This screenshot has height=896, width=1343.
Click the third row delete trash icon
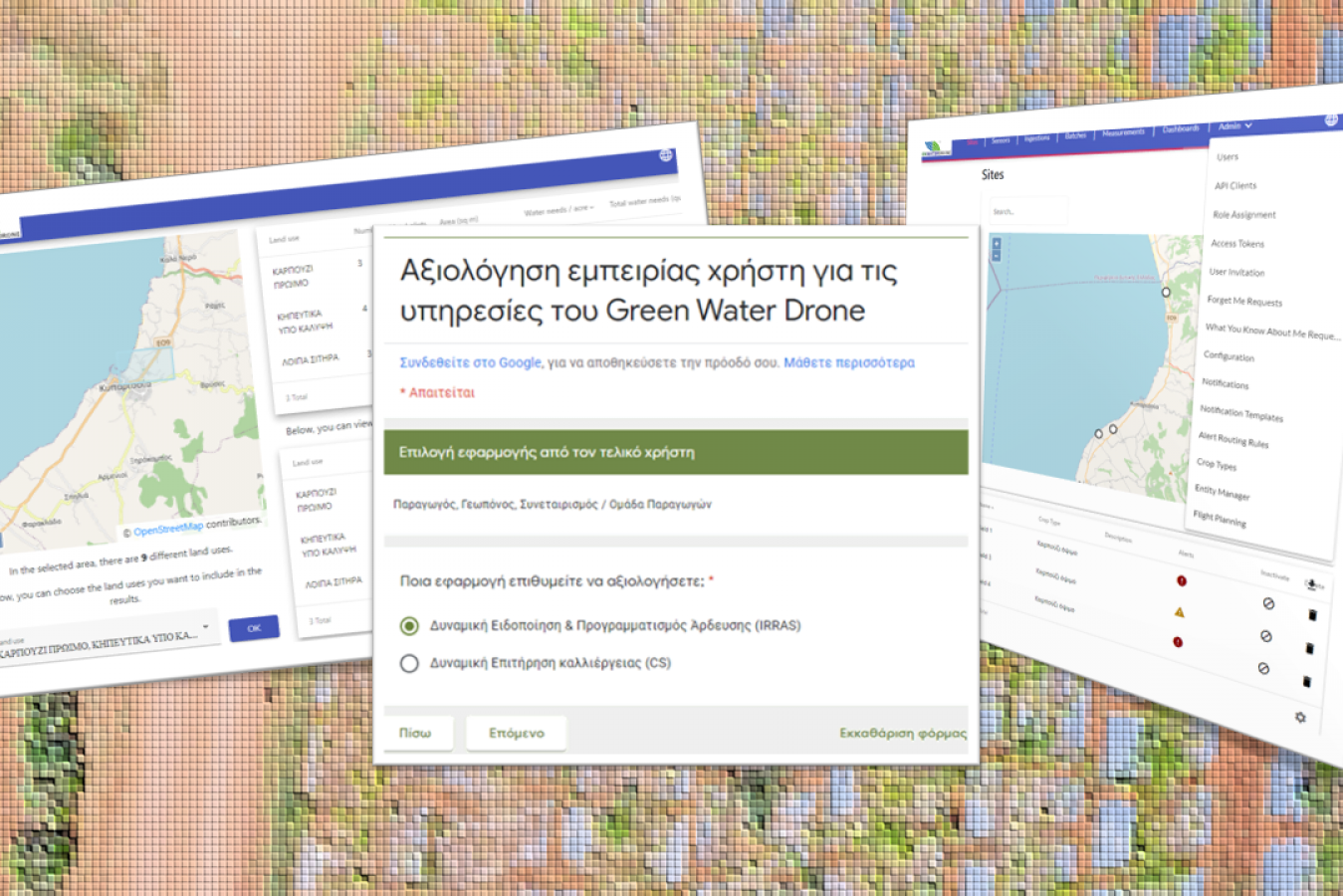tap(1306, 681)
